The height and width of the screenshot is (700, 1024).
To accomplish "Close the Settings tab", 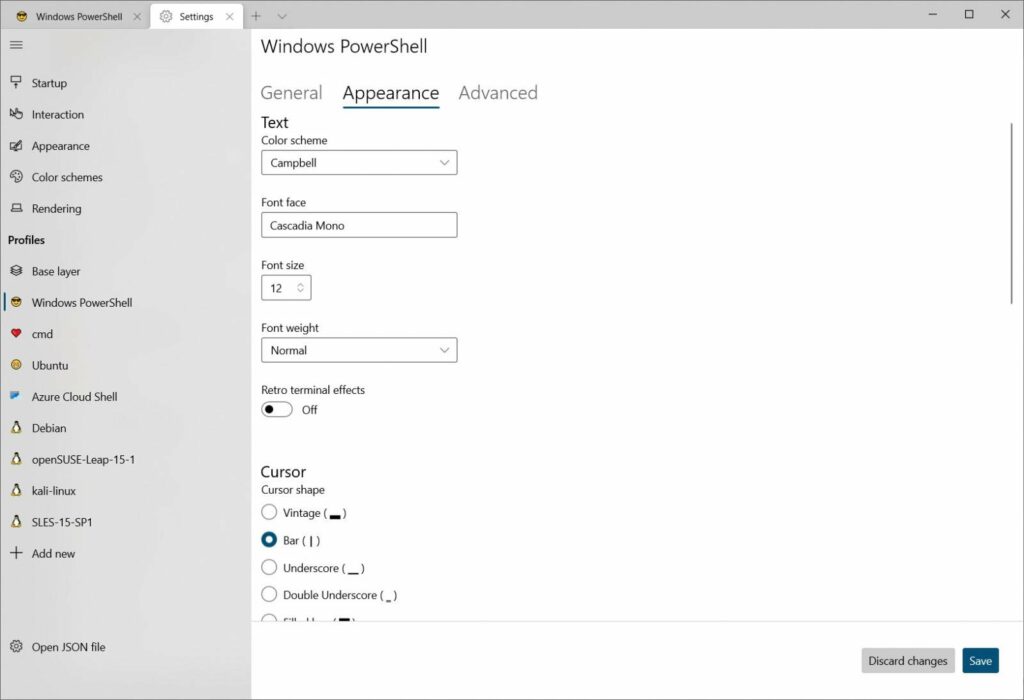I will (229, 16).
